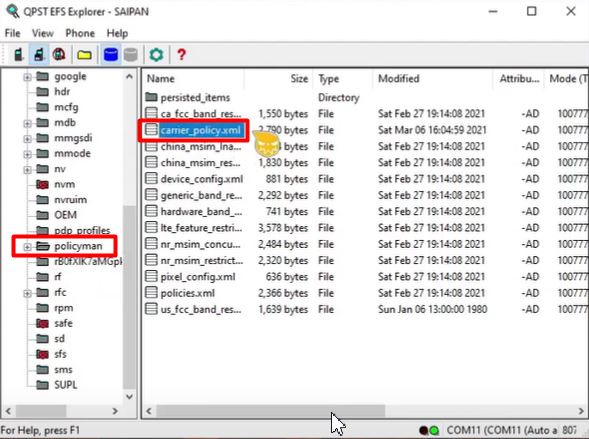
Task: Expand the policyman folder node
Action: coord(27,247)
